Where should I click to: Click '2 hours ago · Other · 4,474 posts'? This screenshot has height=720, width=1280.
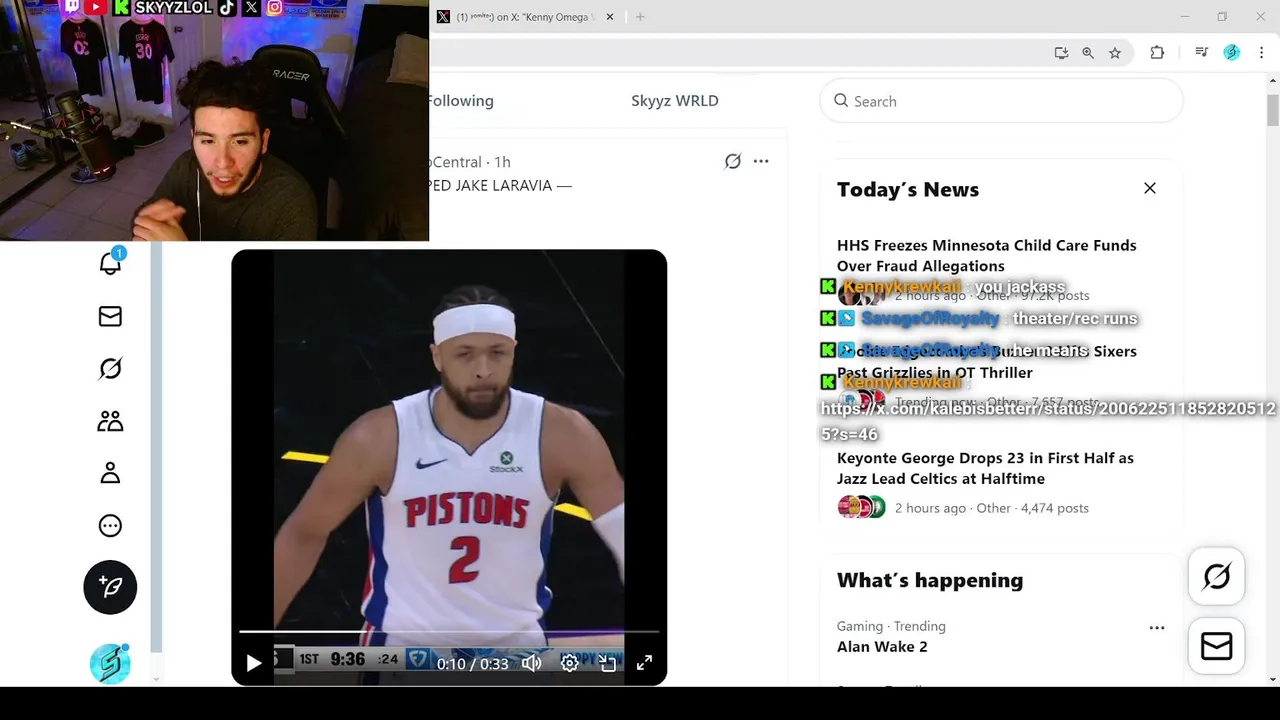point(992,508)
